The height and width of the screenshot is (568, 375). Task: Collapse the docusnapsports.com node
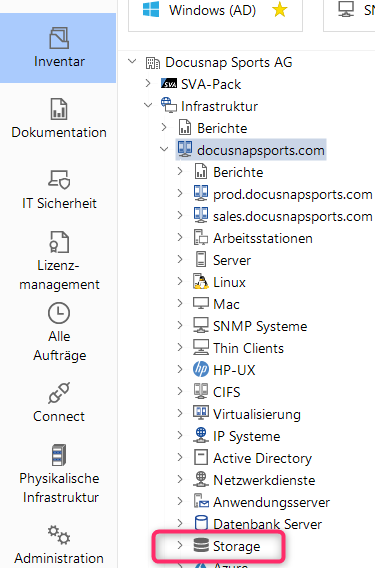click(164, 149)
